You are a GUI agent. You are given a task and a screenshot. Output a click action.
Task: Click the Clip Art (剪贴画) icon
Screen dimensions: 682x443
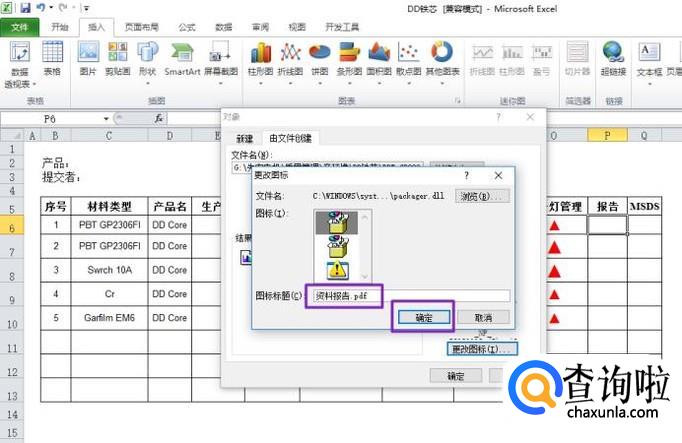point(117,59)
